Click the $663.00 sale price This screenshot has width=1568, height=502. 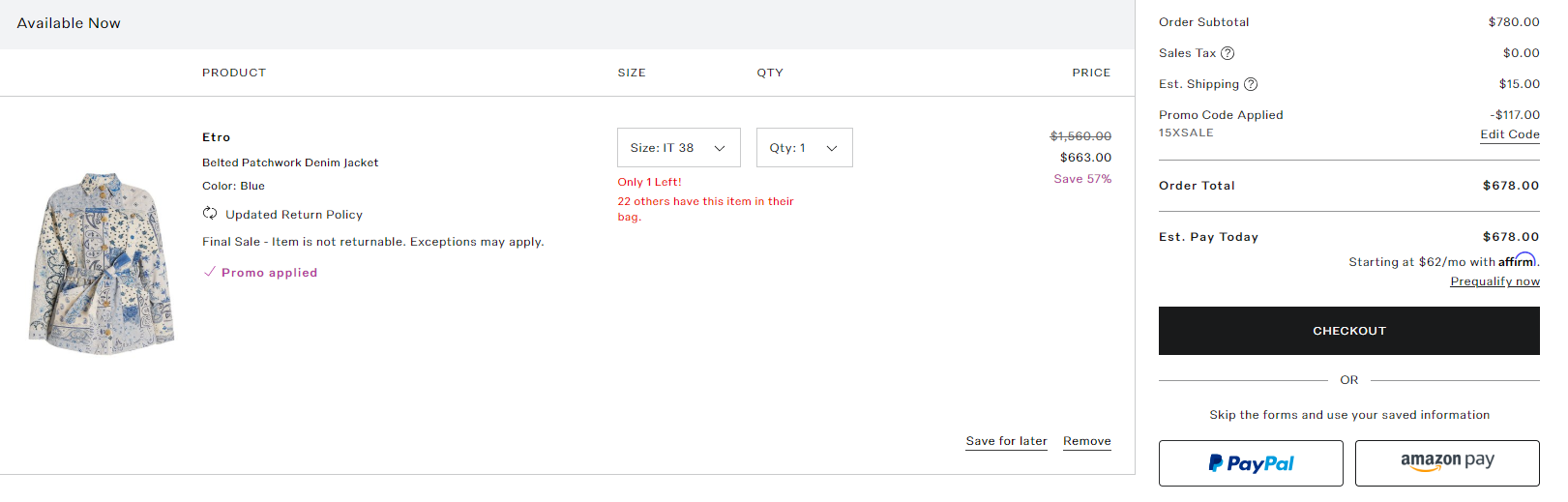[1085, 158]
